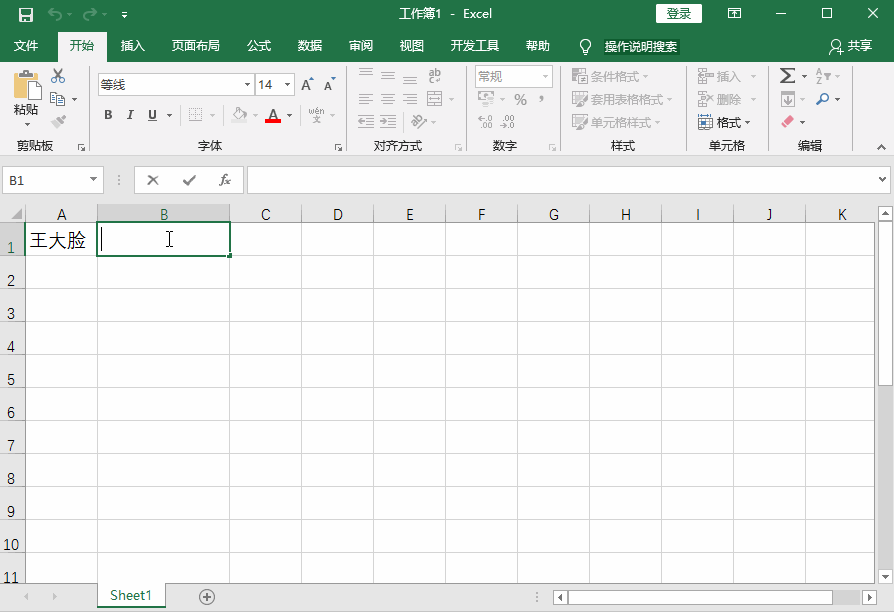
Task: Click the Fill Color bucket icon
Action: [240, 116]
